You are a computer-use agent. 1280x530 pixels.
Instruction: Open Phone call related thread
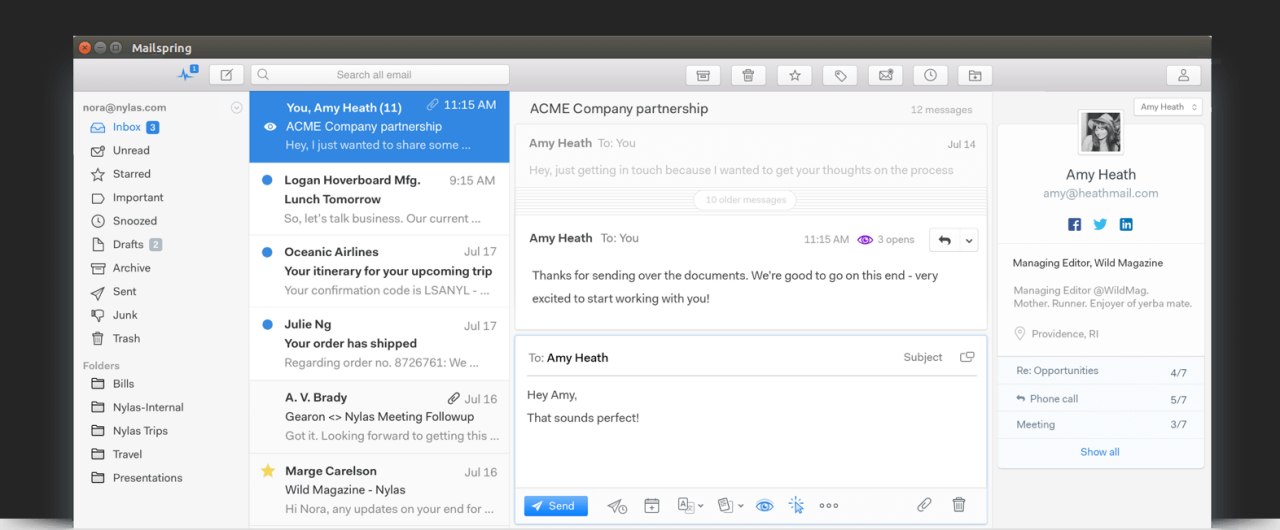click(x=1101, y=399)
